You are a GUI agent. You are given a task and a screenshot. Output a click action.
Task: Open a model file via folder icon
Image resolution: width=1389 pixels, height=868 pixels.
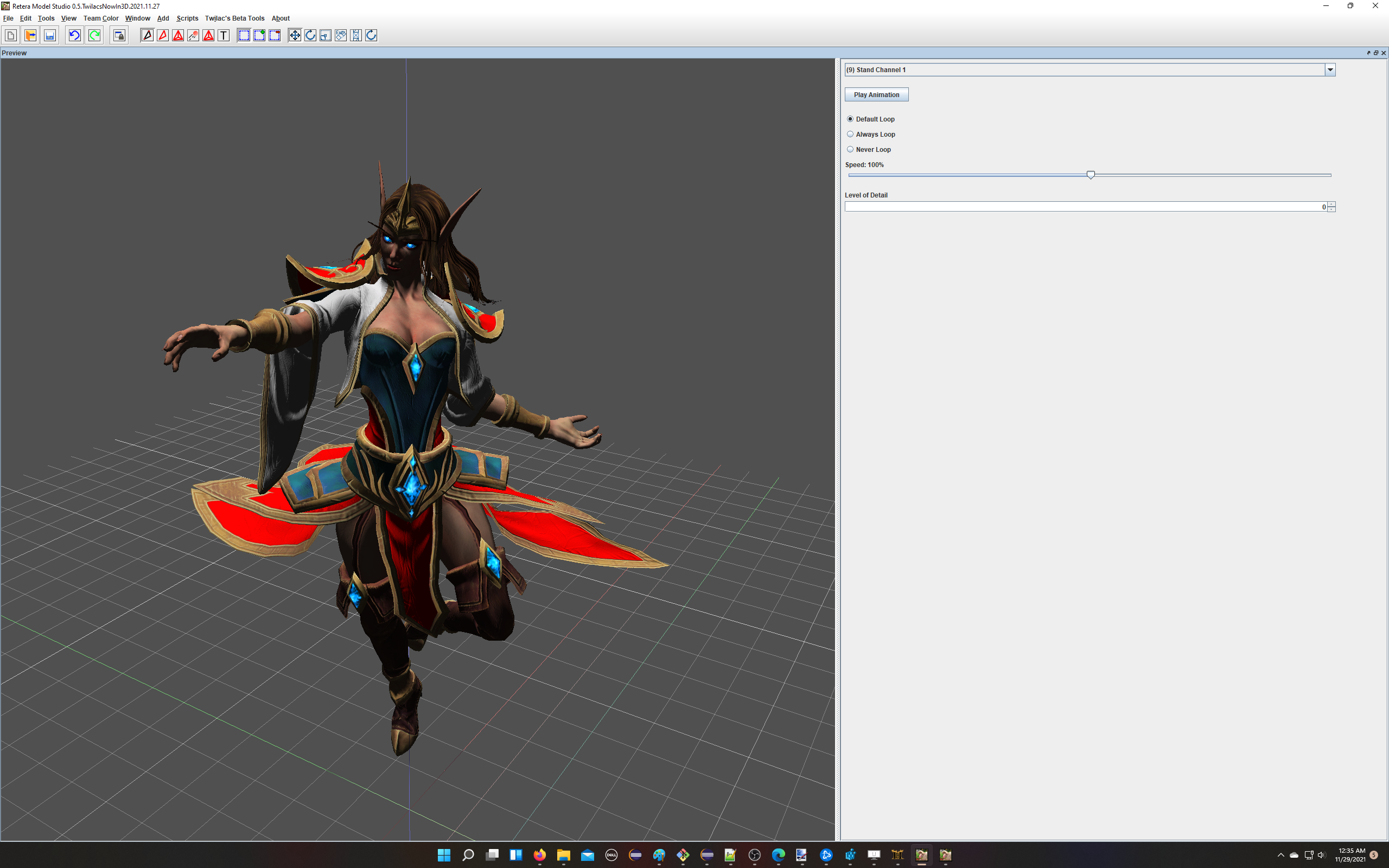pyautogui.click(x=30, y=36)
